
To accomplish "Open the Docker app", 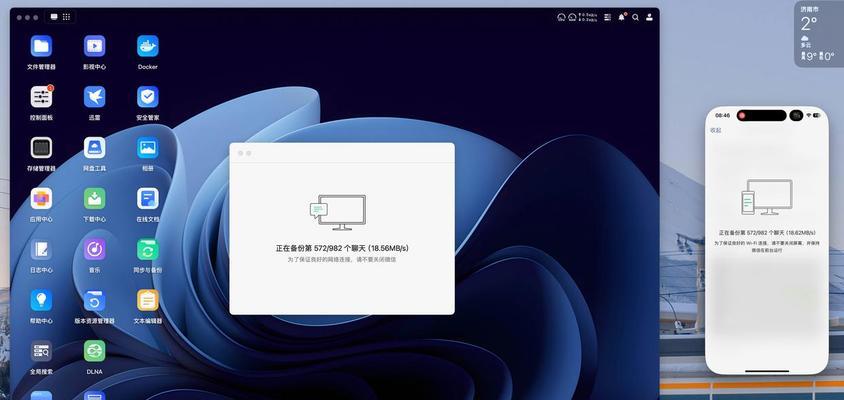I will (147, 46).
